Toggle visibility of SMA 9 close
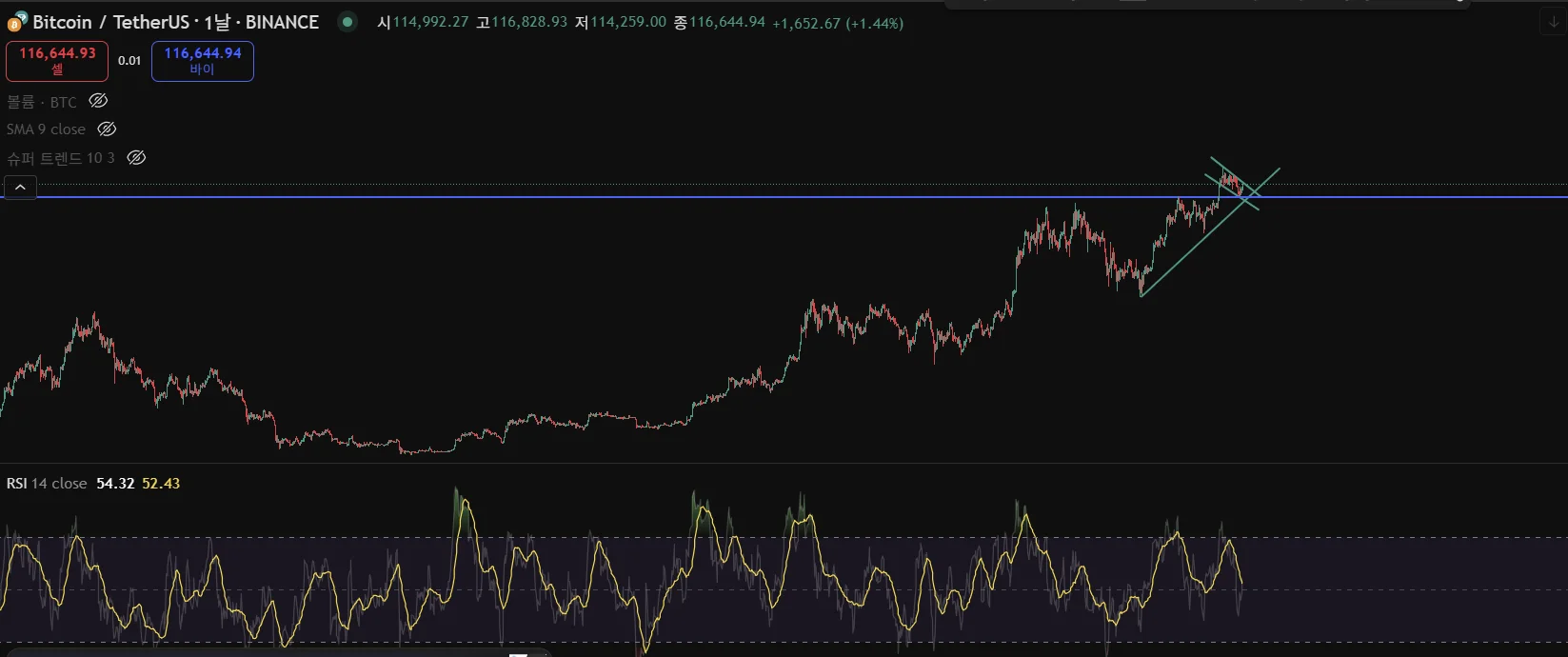The image size is (1568, 657). pyautogui.click(x=107, y=129)
